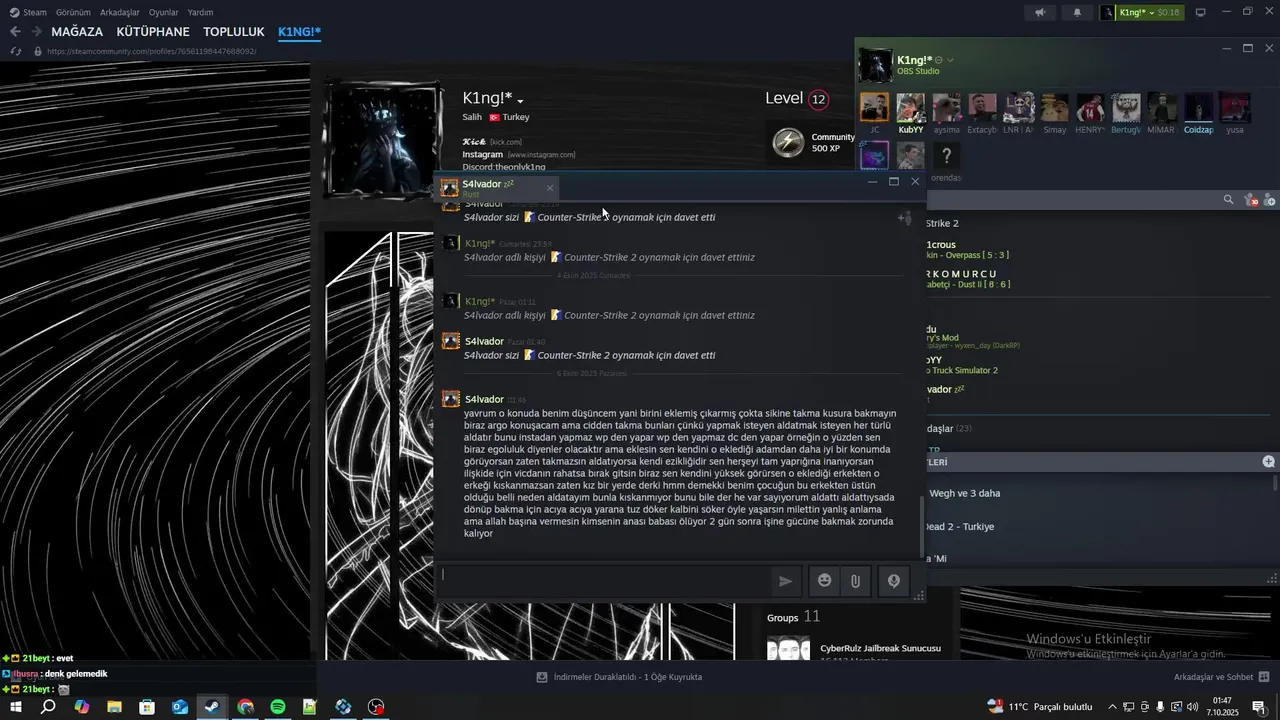Attach a file using paperclip icon
The height and width of the screenshot is (720, 1280).
(x=856, y=581)
